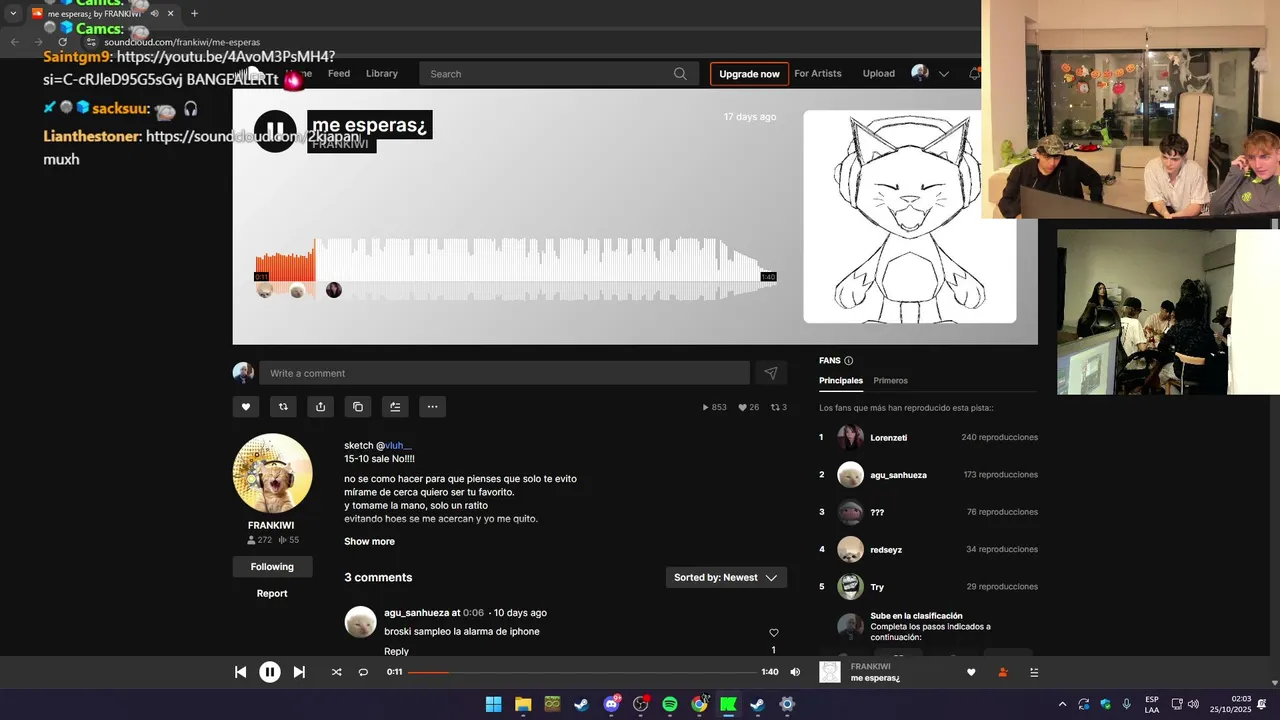Send the comment with the arrow button

[771, 373]
